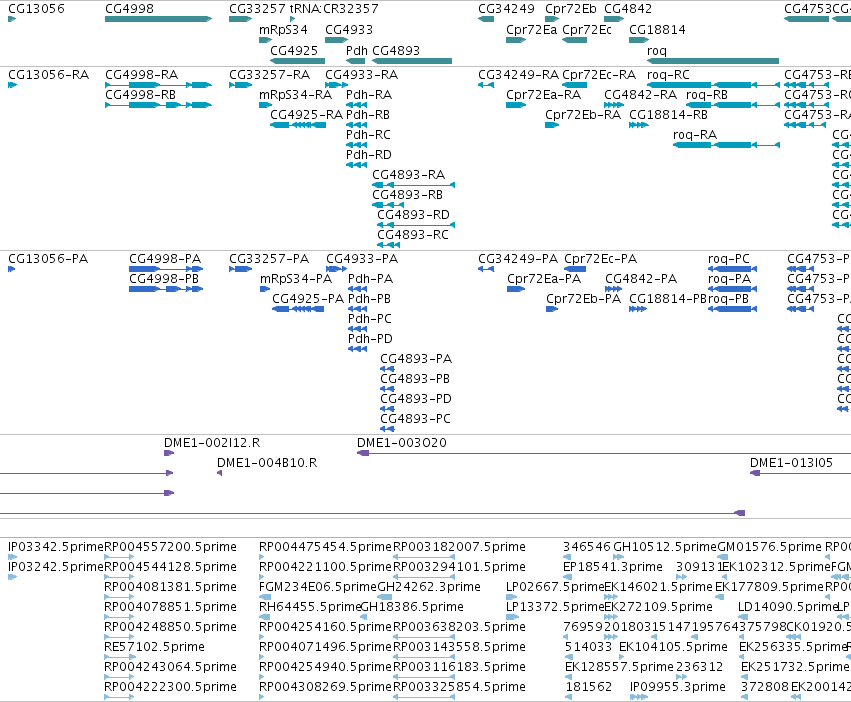Open EST RP004222300.5prime

pyautogui.click(x=170, y=687)
